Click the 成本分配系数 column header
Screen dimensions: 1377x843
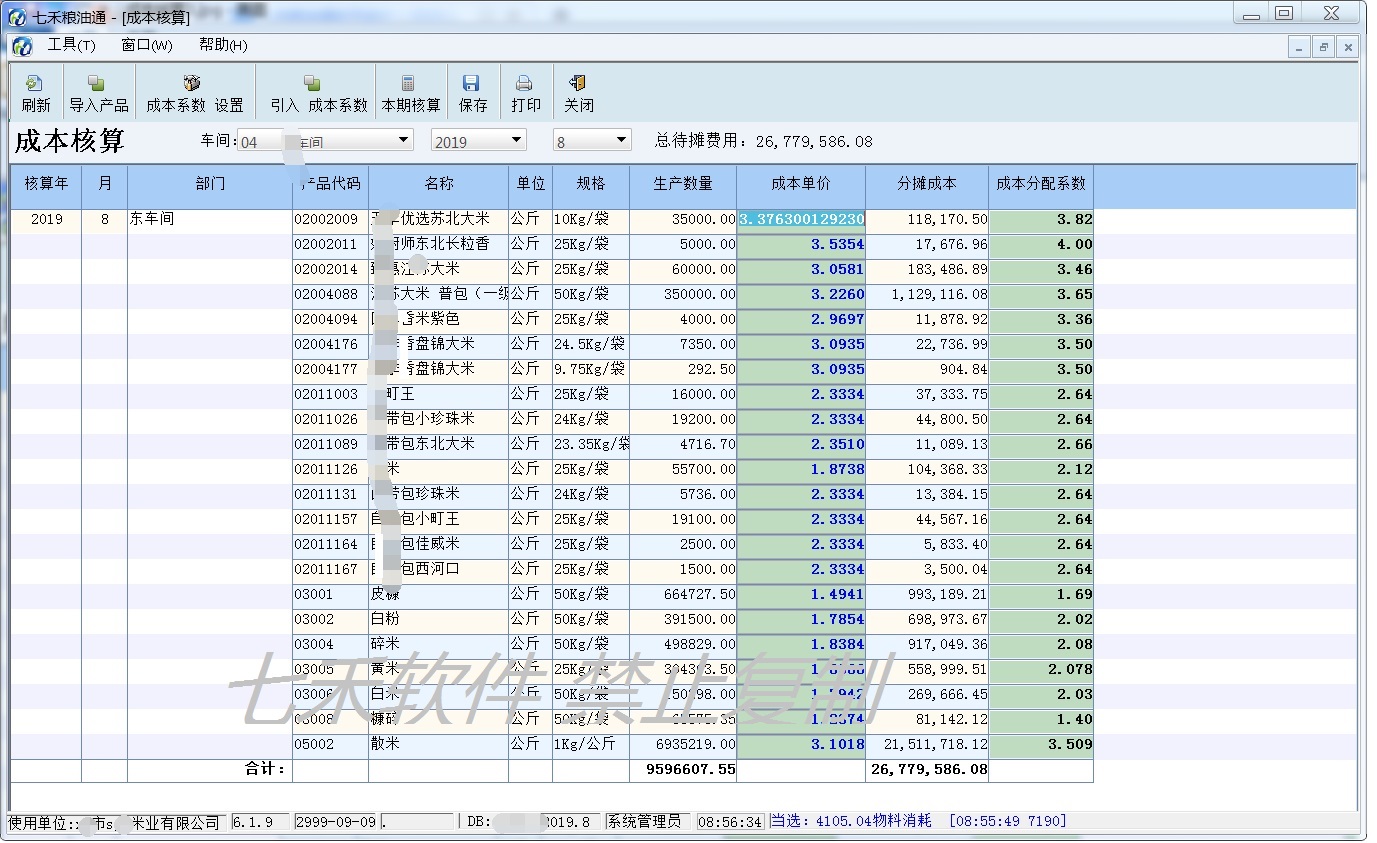pos(1041,184)
